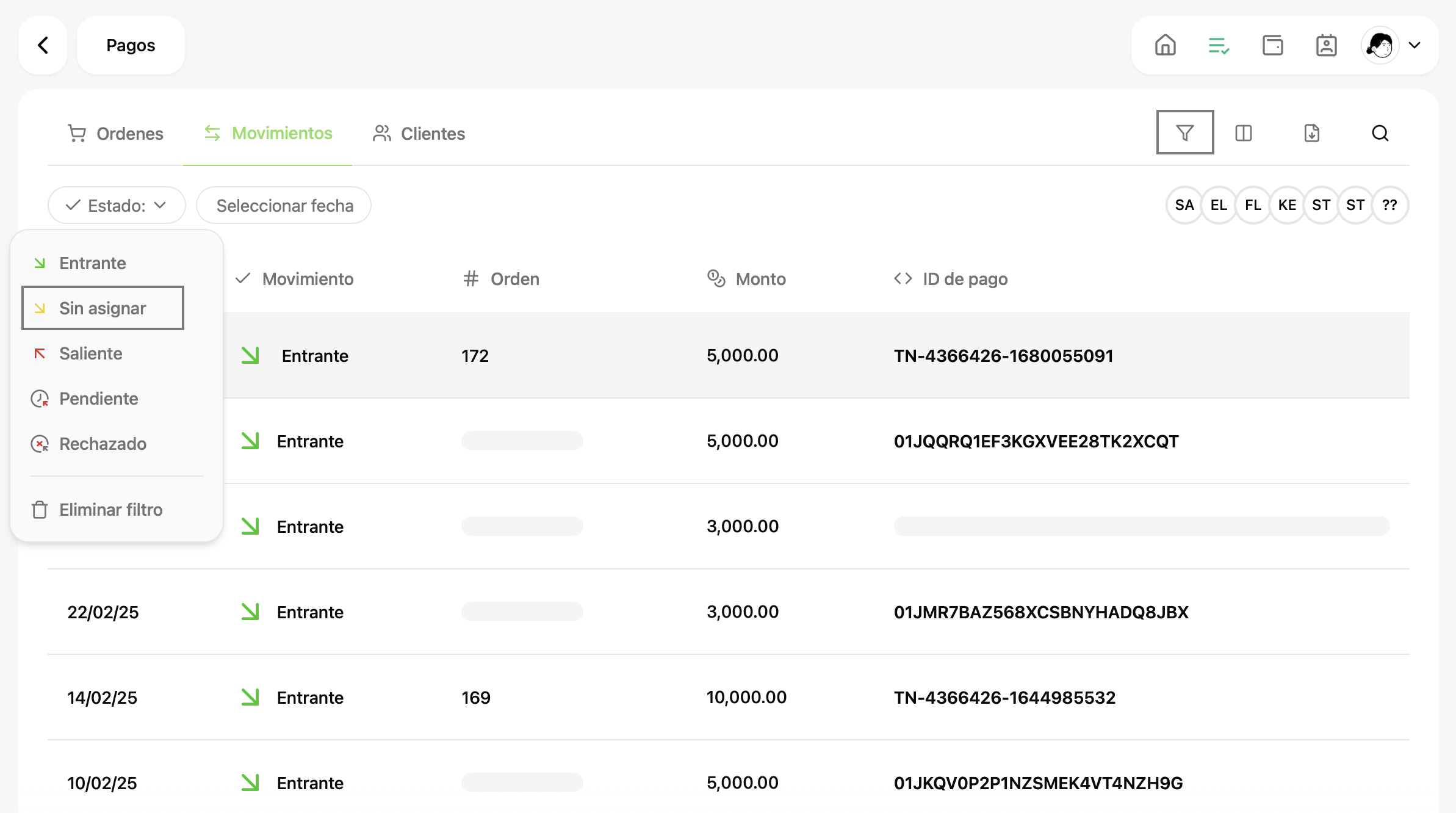Open the contact badge icon
This screenshot has width=1456, height=813.
tap(1326, 45)
